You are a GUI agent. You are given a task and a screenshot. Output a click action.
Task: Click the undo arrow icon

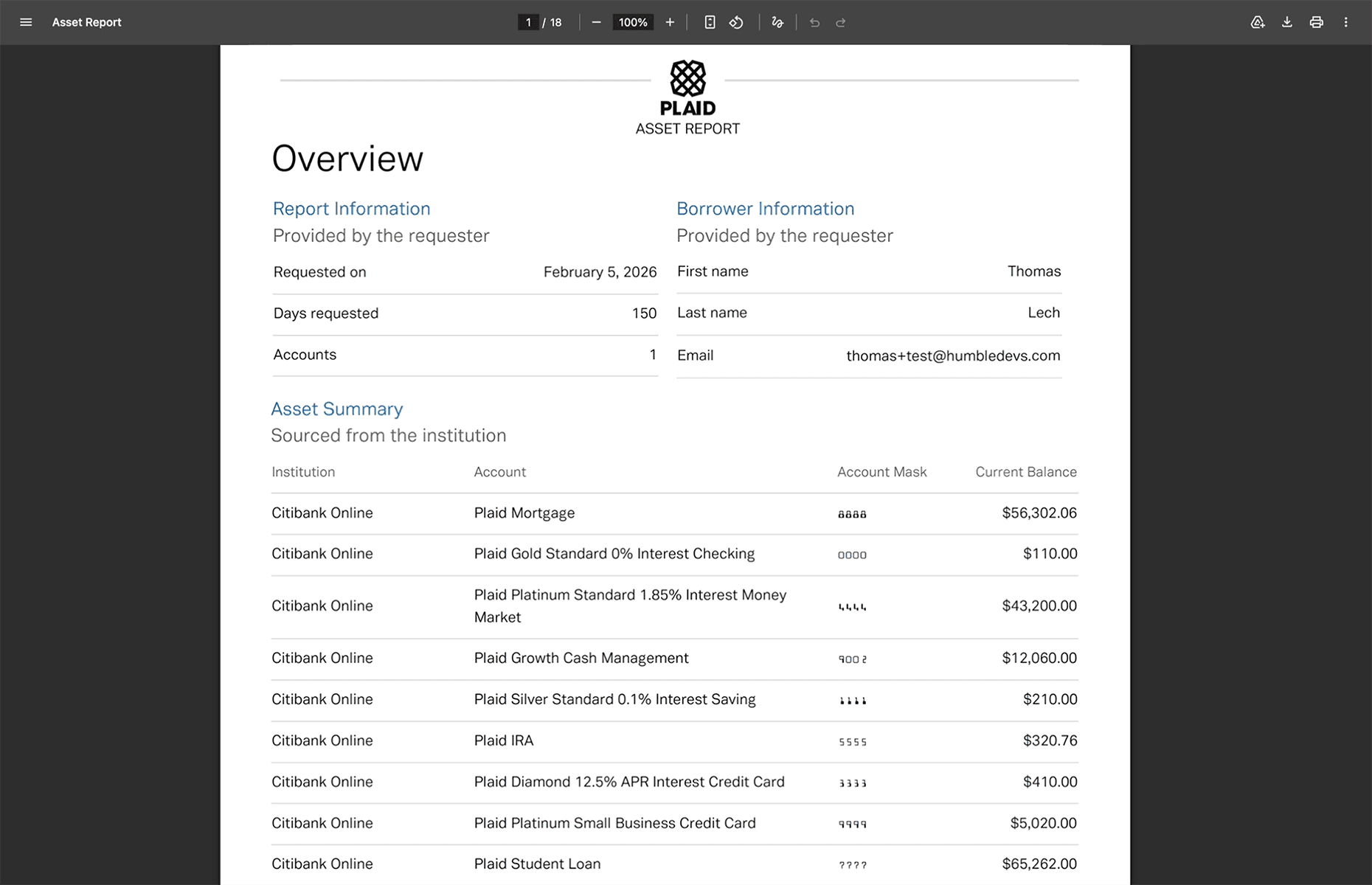(x=814, y=22)
